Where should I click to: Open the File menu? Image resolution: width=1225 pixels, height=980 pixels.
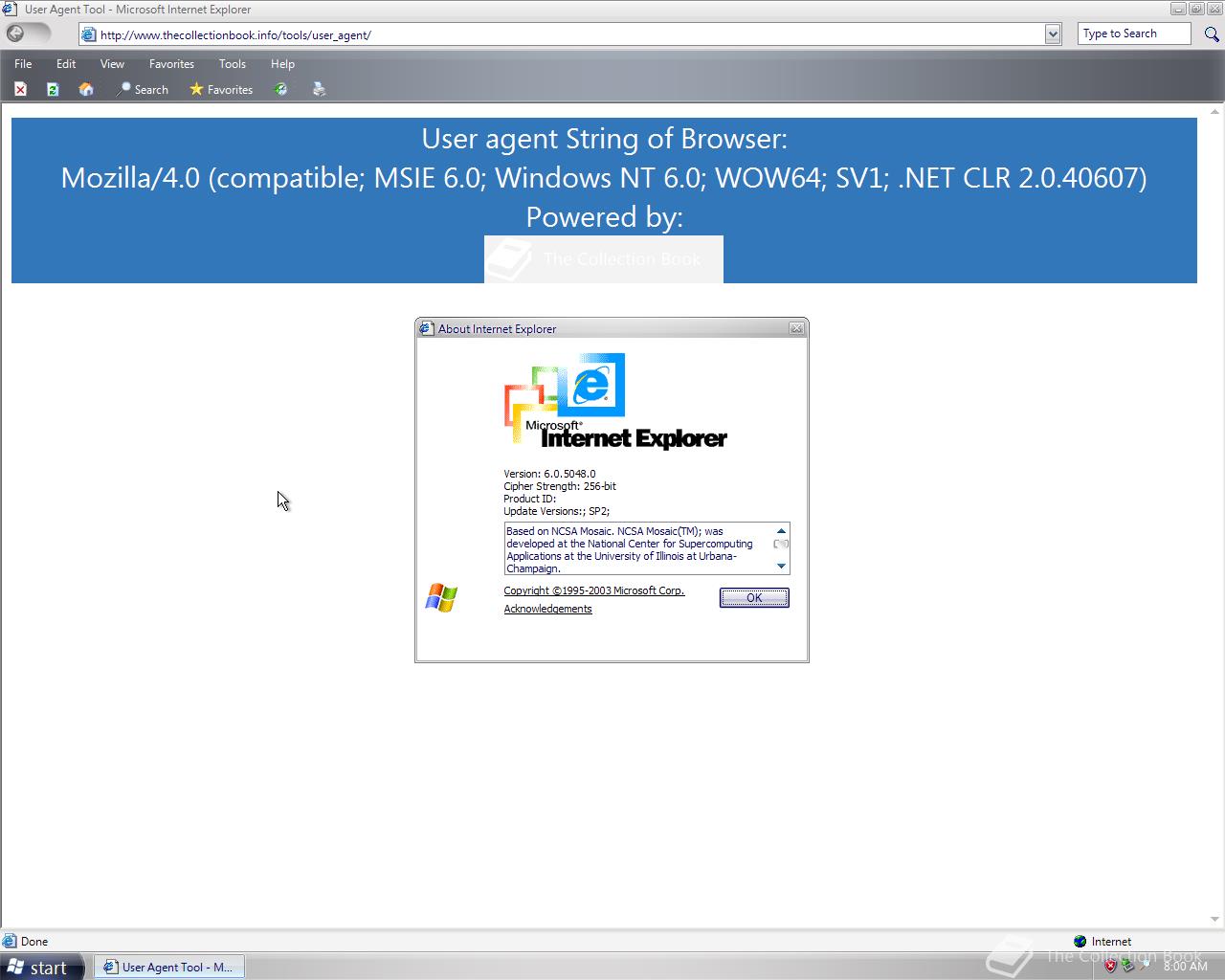[23, 64]
